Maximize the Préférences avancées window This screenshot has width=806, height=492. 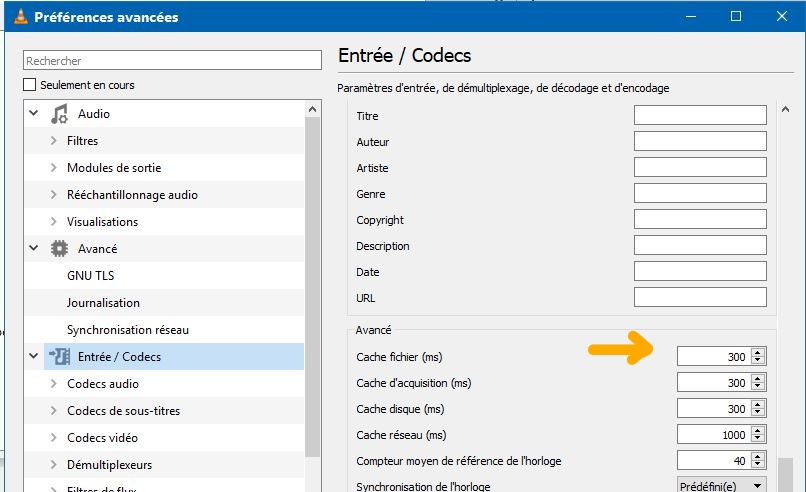click(x=736, y=16)
